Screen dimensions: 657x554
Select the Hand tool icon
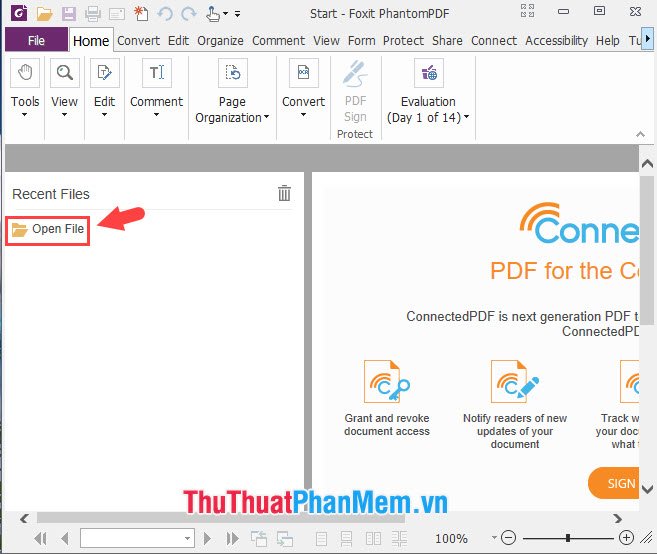tap(25, 73)
